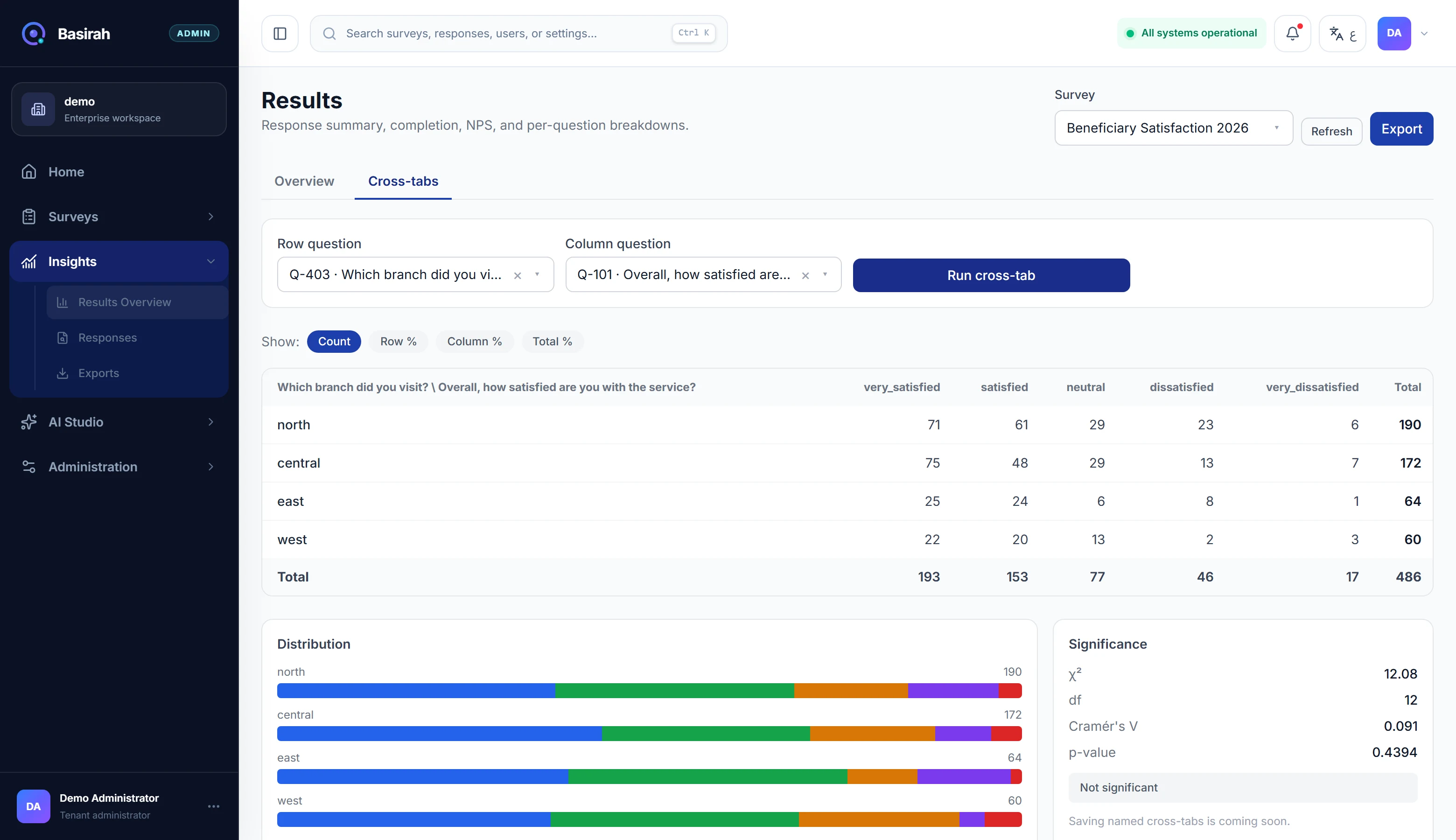This screenshot has width=1456, height=840.
Task: Click the green system status dot
Action: pos(1130,34)
